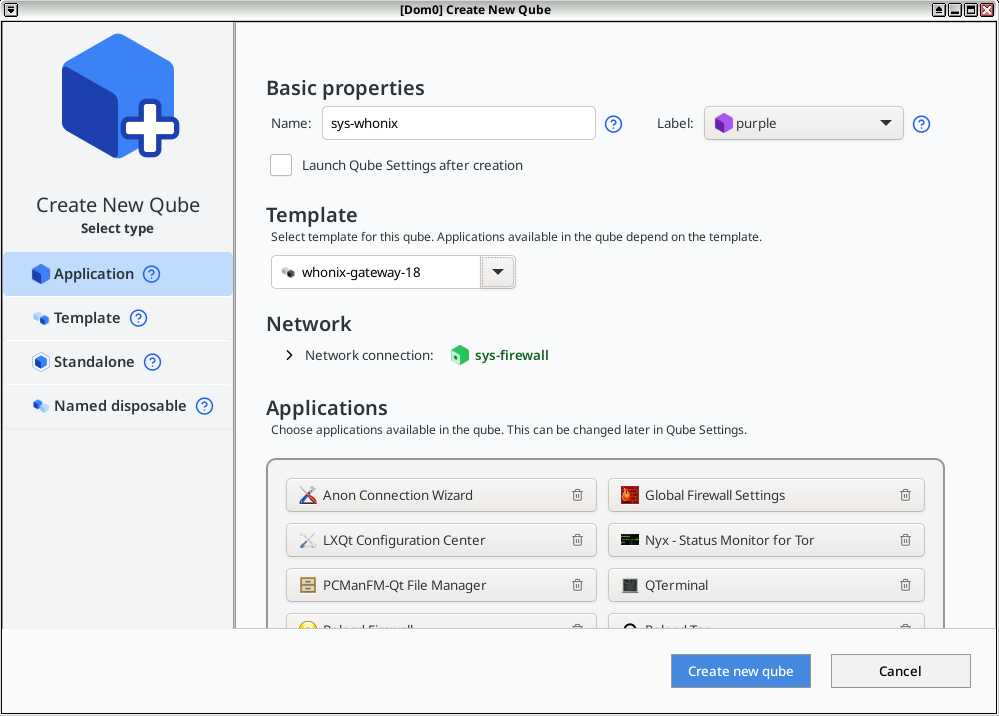Remove LXQt Configuration Center with trash icon
Image resolution: width=999 pixels, height=716 pixels.
tap(577, 540)
